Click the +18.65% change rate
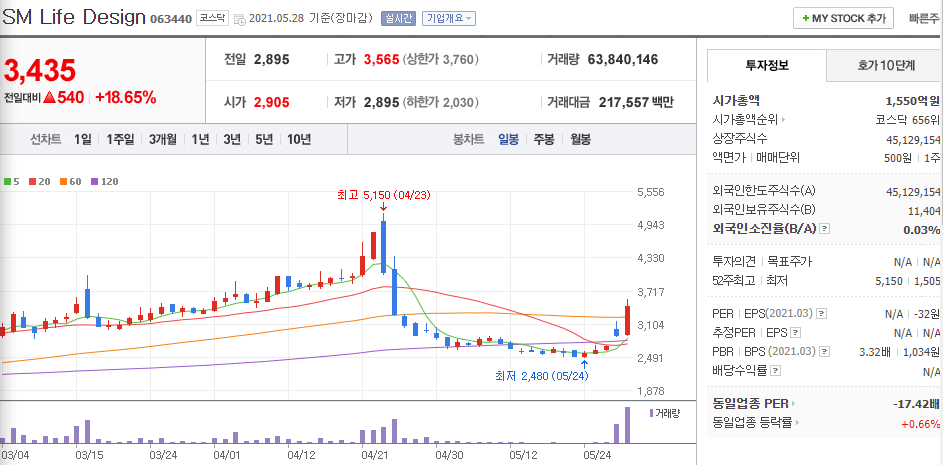The height and width of the screenshot is (465, 943). (126, 97)
